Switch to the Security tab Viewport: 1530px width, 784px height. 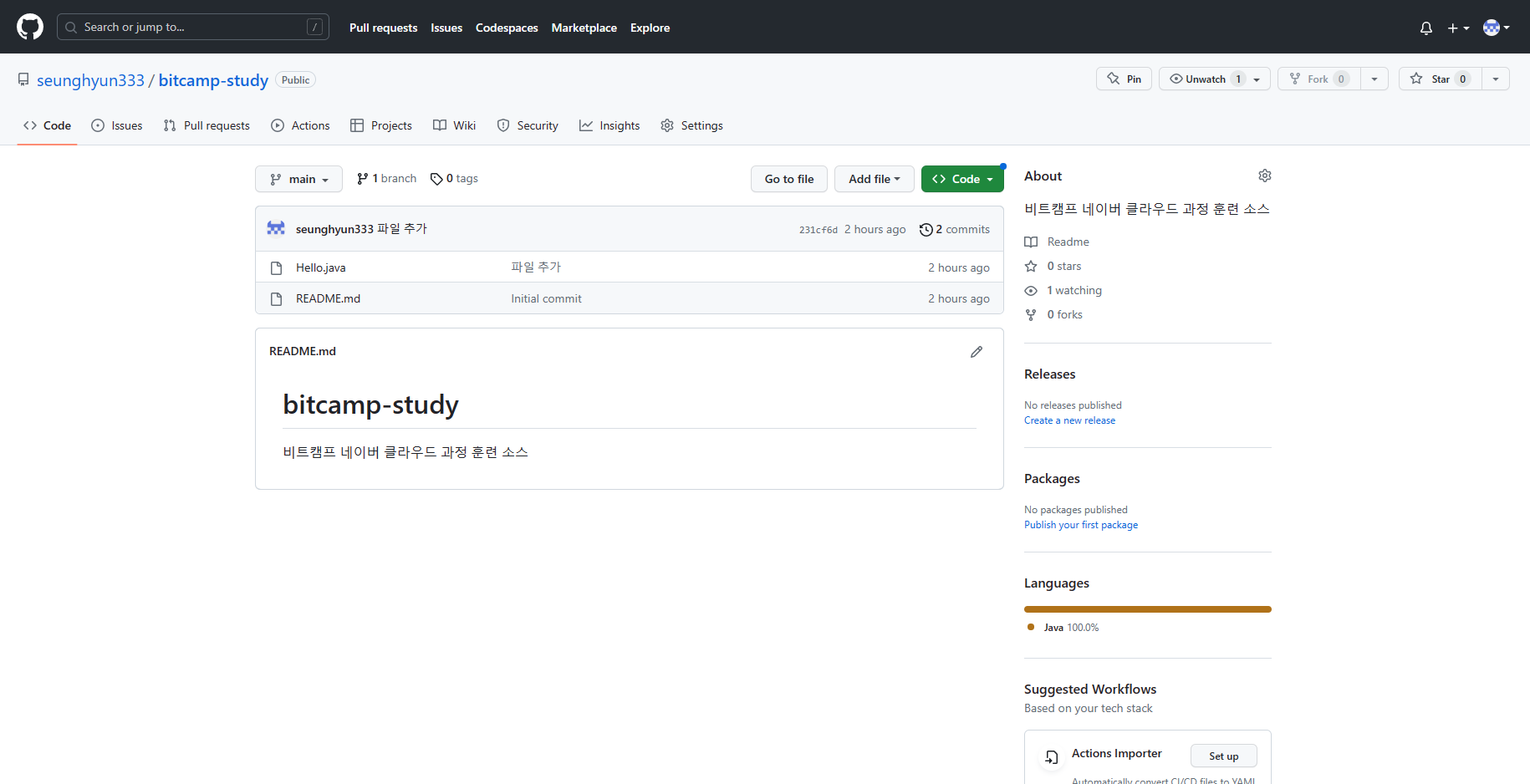click(x=528, y=125)
